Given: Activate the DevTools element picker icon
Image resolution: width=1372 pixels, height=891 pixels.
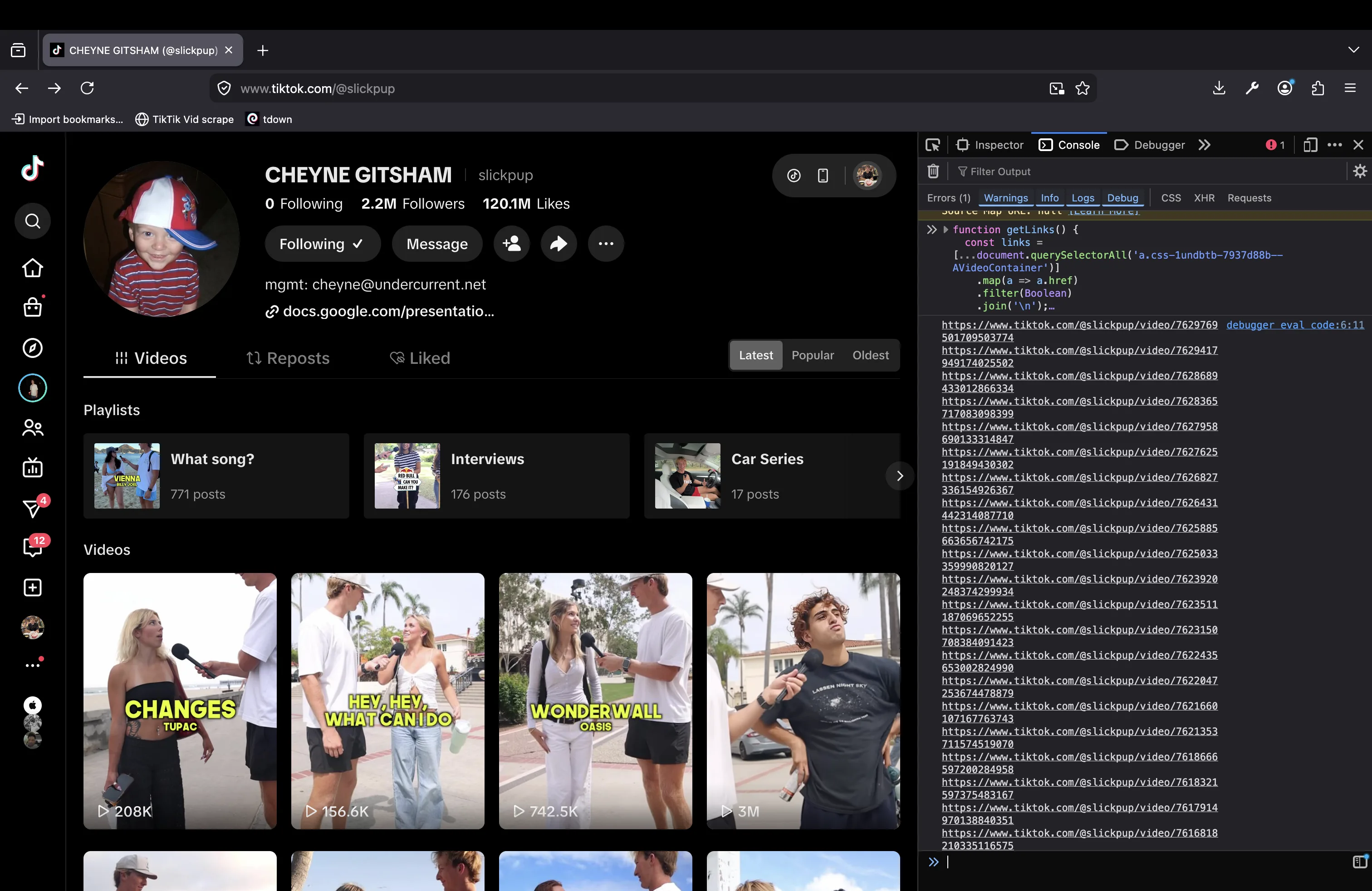Looking at the screenshot, I should [x=932, y=145].
